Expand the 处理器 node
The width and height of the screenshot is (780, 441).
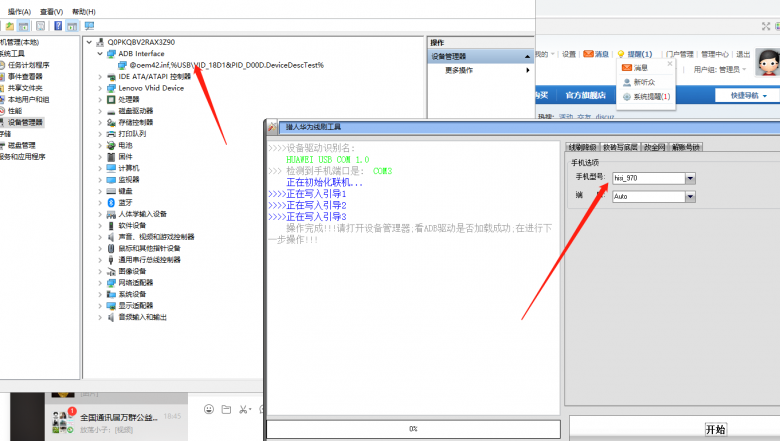click(100, 99)
